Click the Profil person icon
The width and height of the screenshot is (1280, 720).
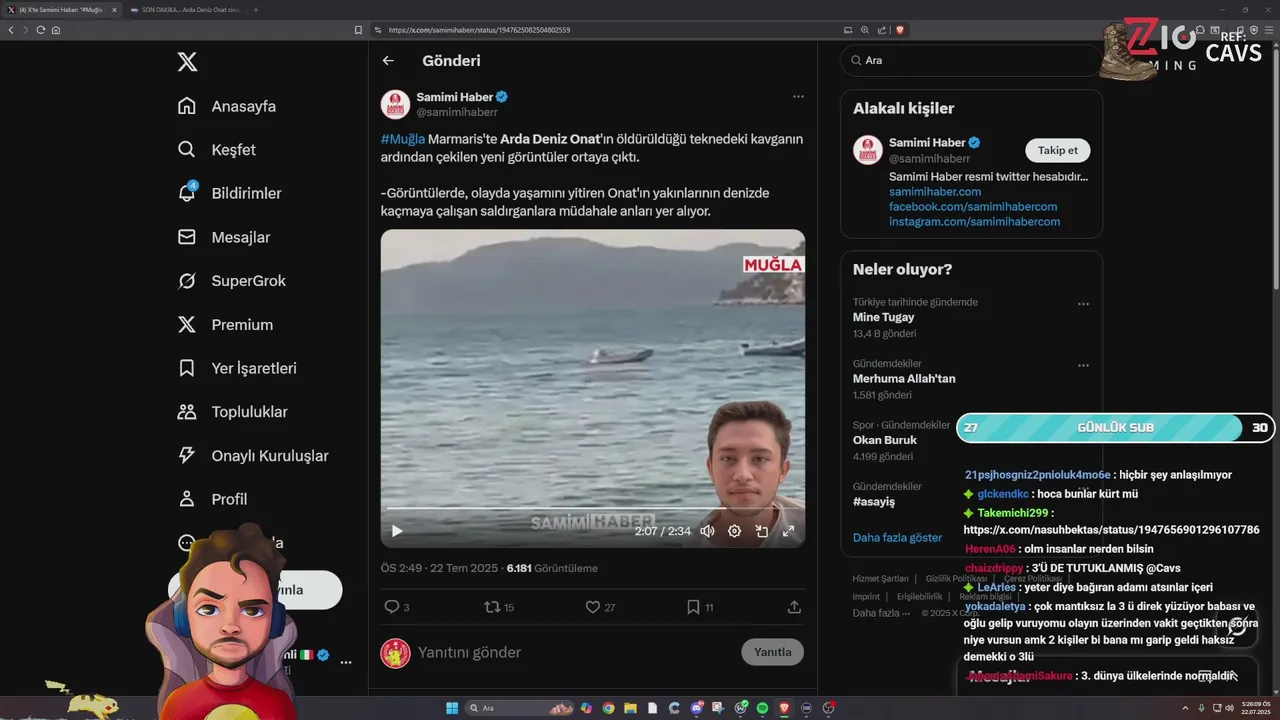point(187,499)
